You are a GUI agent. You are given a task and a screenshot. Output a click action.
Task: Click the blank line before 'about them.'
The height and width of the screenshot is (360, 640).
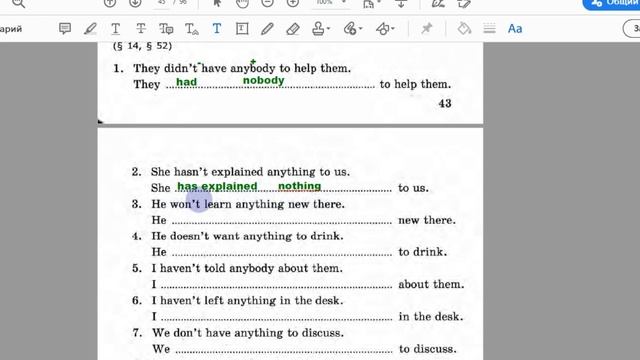pyautogui.click(x=277, y=287)
